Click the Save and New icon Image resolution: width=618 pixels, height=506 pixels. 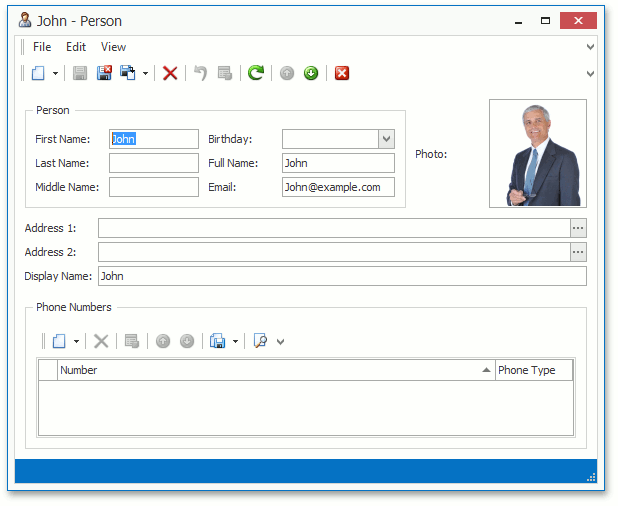128,73
